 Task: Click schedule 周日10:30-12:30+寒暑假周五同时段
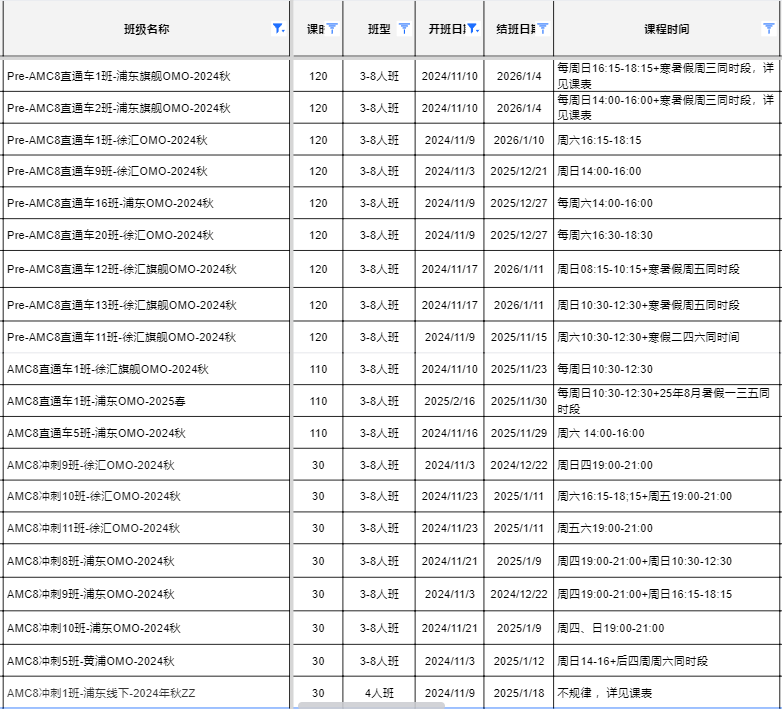click(x=667, y=305)
